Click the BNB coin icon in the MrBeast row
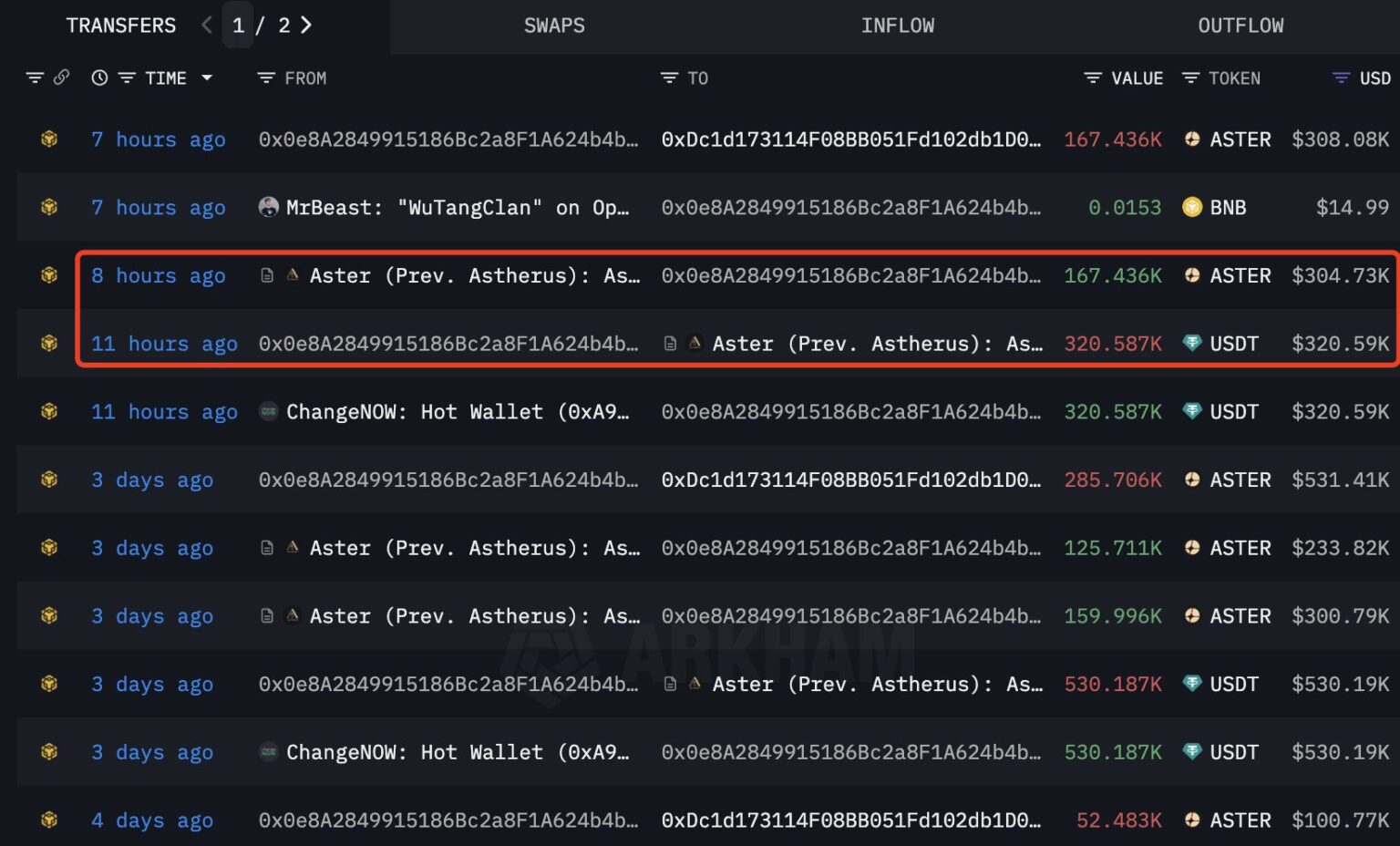The width and height of the screenshot is (1400, 846). 1190,207
